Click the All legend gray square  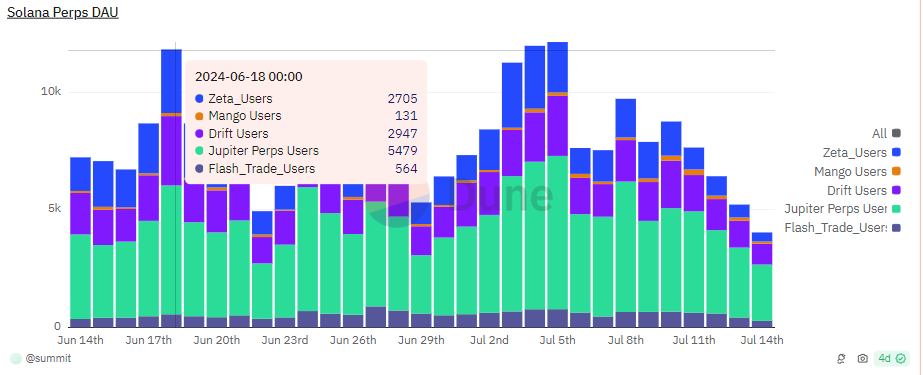click(897, 134)
